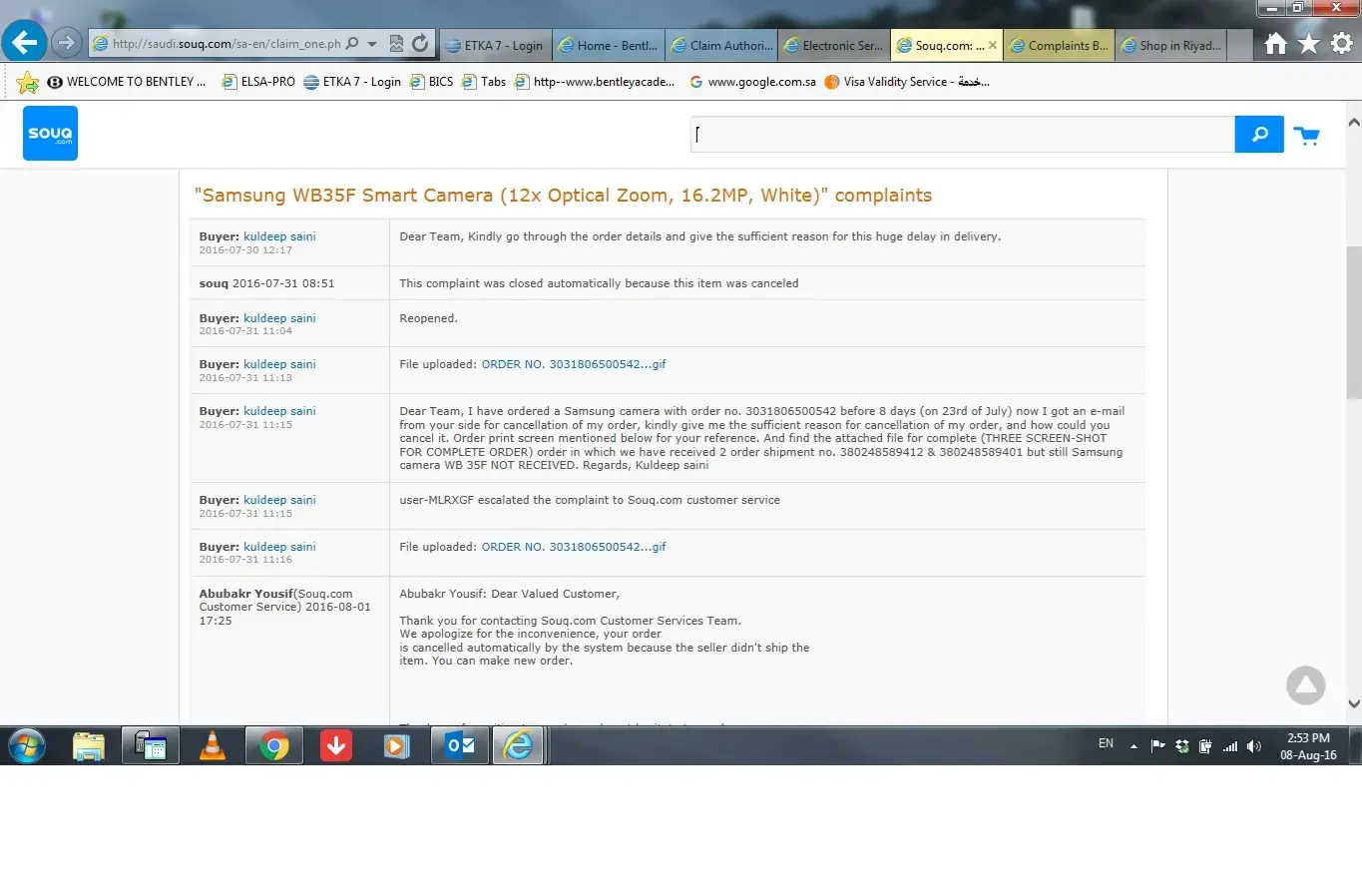The height and width of the screenshot is (896, 1362).
Task: Refresh the page with reload icon
Action: point(420,44)
